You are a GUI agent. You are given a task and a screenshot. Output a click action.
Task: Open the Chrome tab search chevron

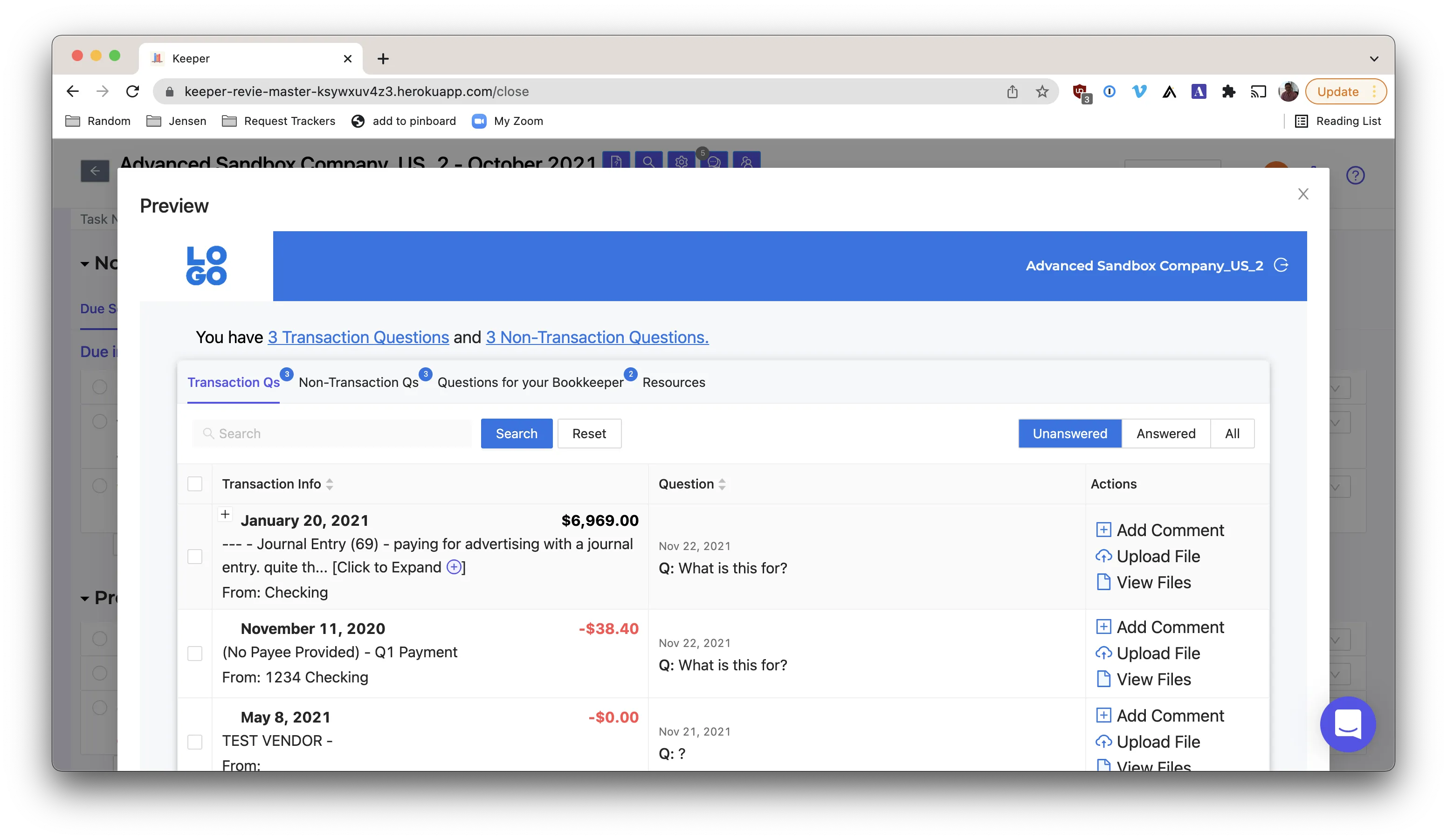coord(1373,59)
